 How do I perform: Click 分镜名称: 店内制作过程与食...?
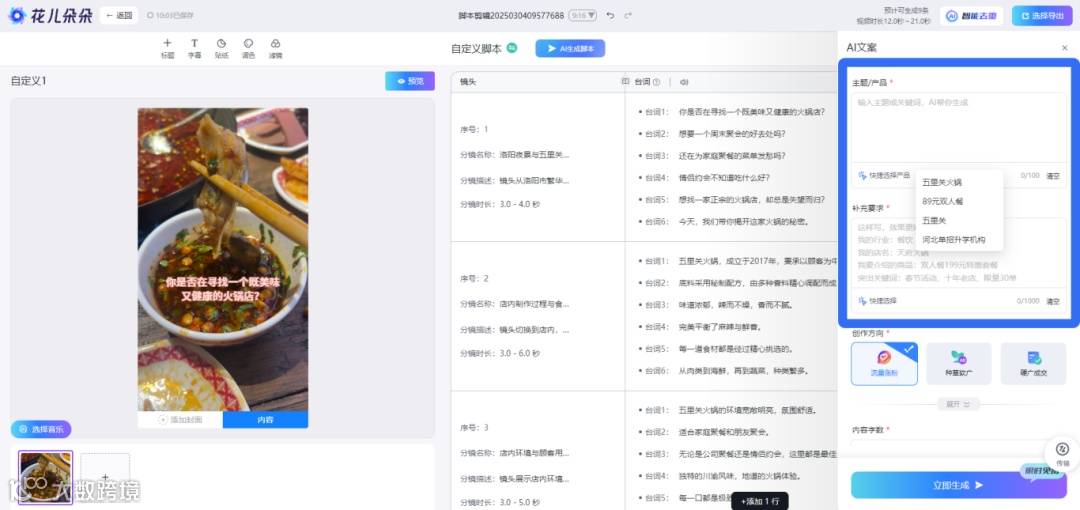(515, 304)
